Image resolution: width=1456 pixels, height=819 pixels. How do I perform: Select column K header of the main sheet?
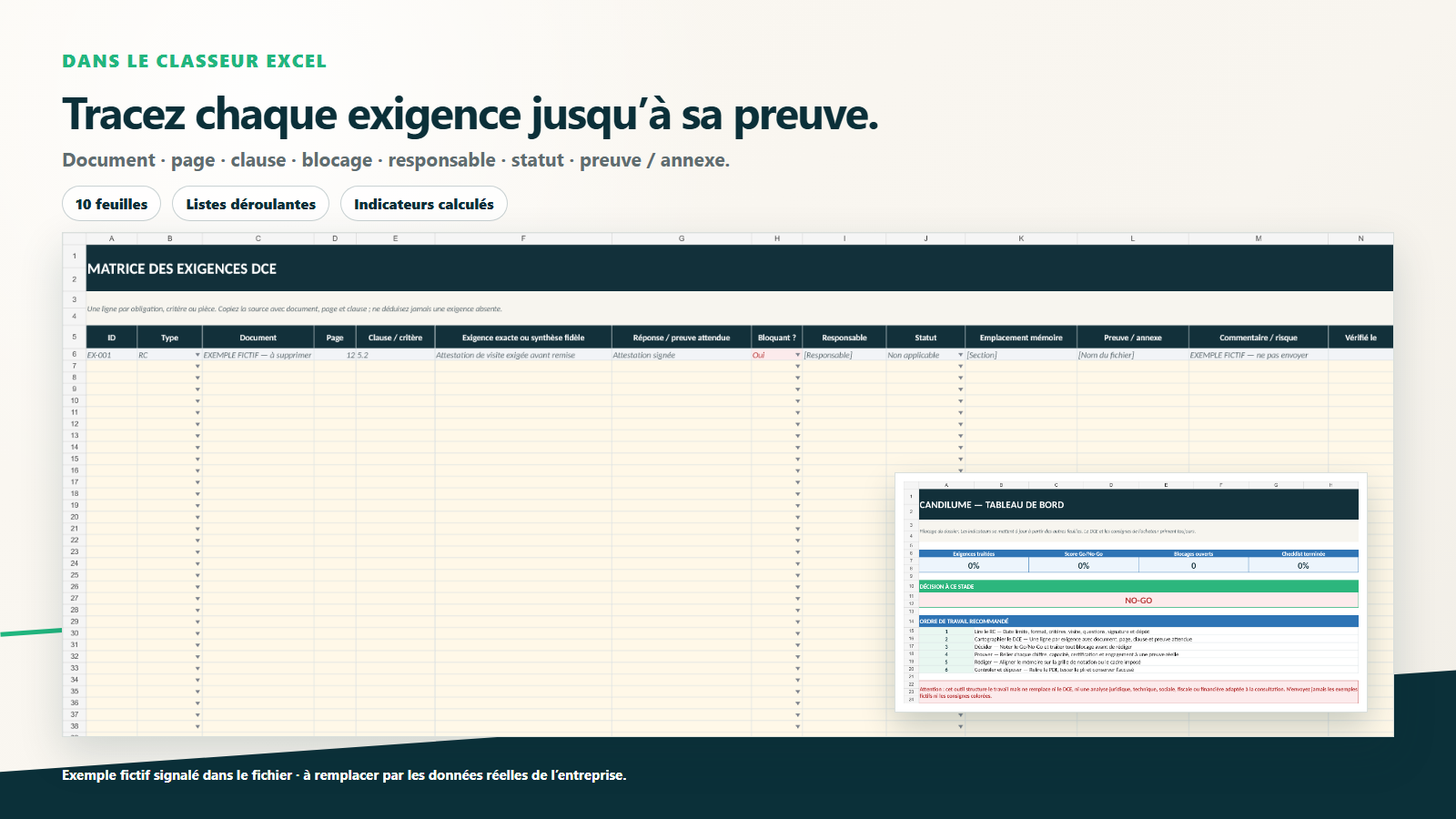coord(1021,238)
